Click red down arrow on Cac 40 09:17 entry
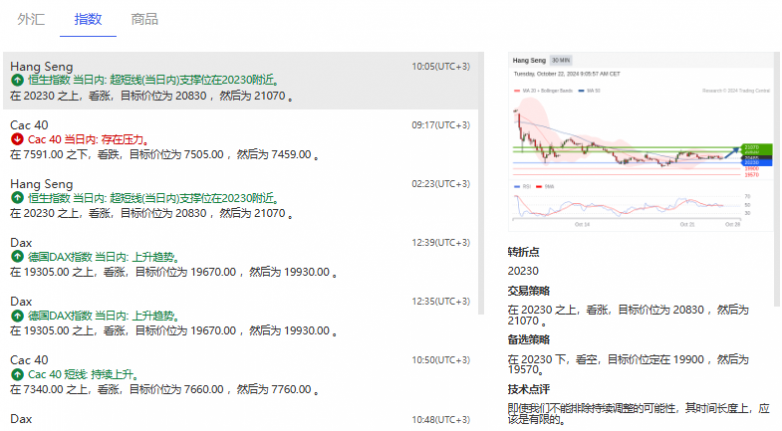Image resolution: width=782 pixels, height=431 pixels. 17,140
